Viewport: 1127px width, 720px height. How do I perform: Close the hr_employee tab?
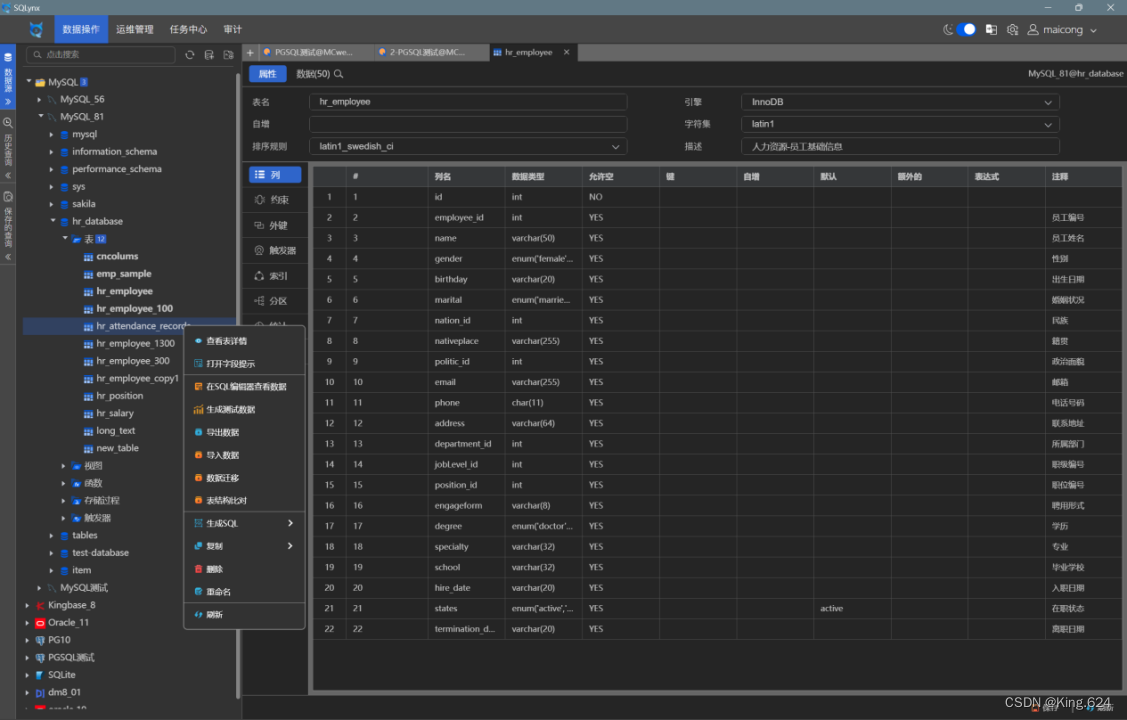[x=566, y=52]
